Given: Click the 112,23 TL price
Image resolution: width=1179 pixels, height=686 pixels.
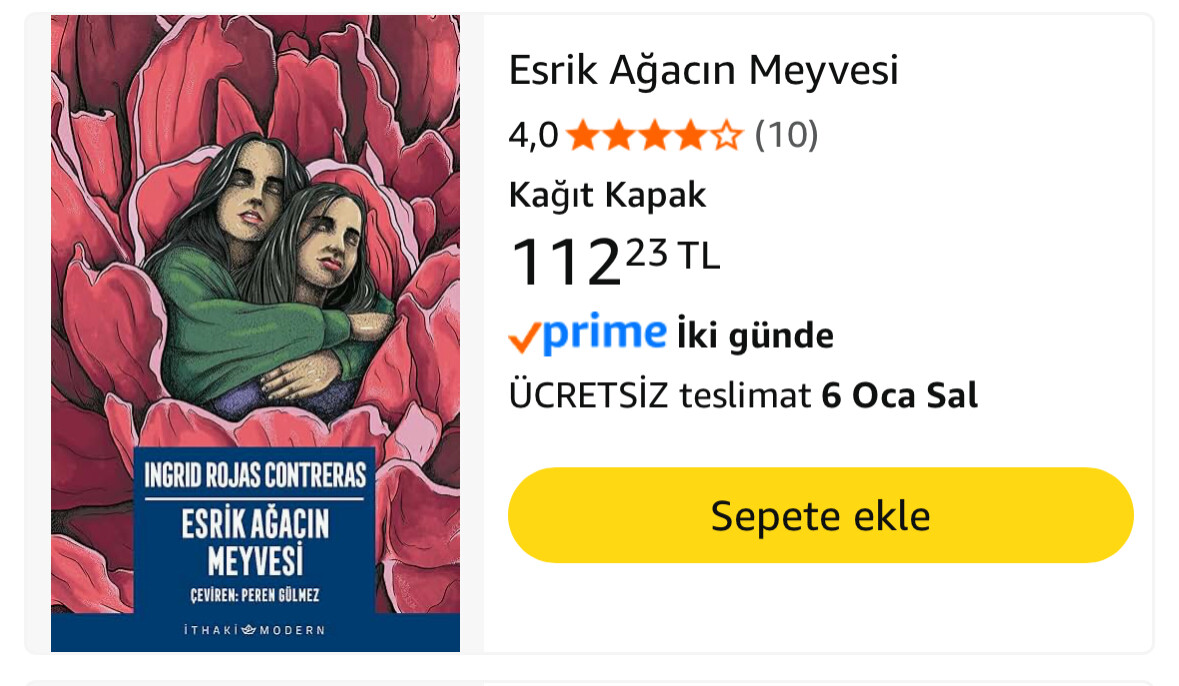Looking at the screenshot, I should pos(614,261).
